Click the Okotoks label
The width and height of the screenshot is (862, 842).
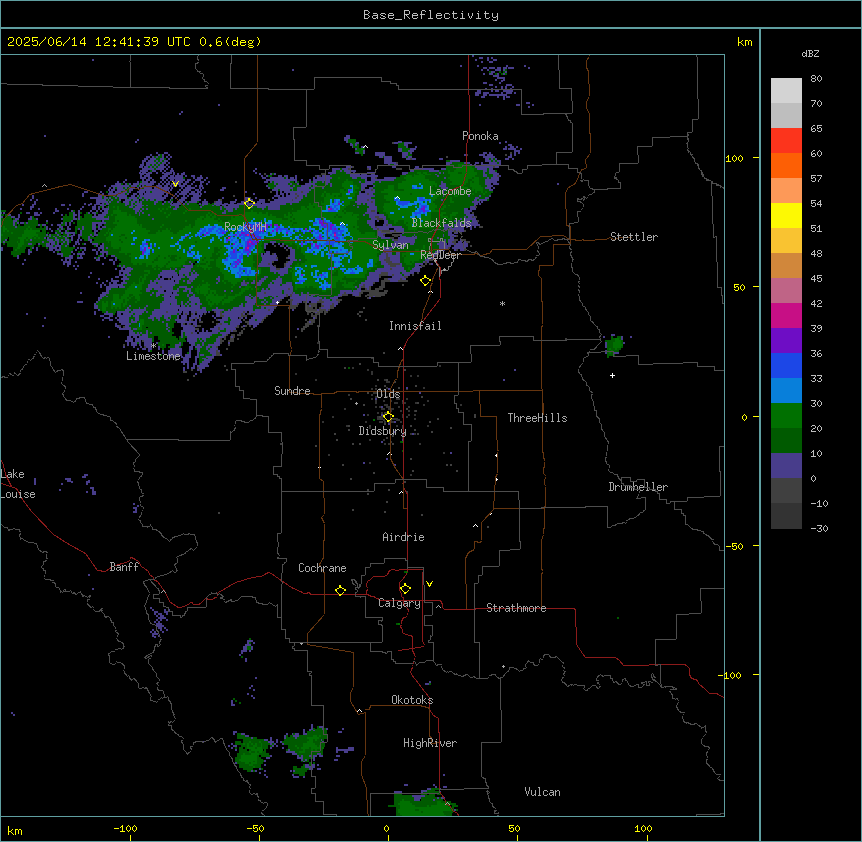click(412, 700)
